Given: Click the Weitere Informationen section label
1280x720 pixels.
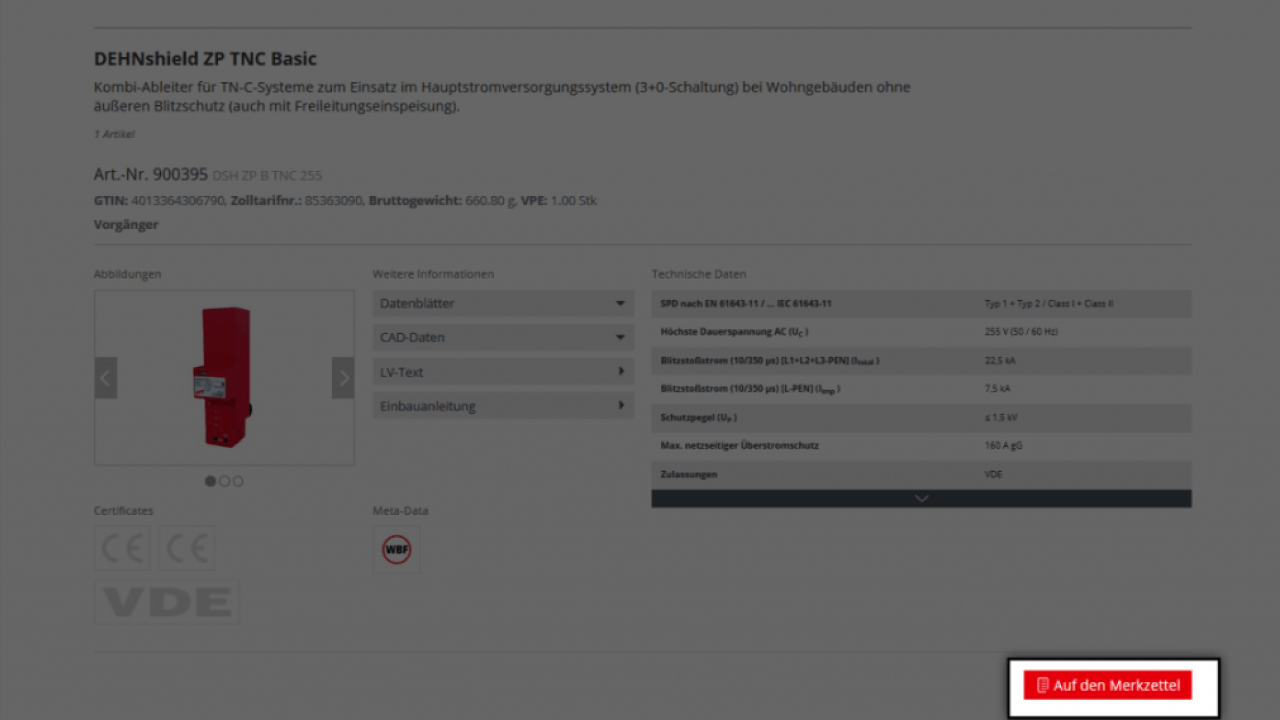Looking at the screenshot, I should coord(433,274).
